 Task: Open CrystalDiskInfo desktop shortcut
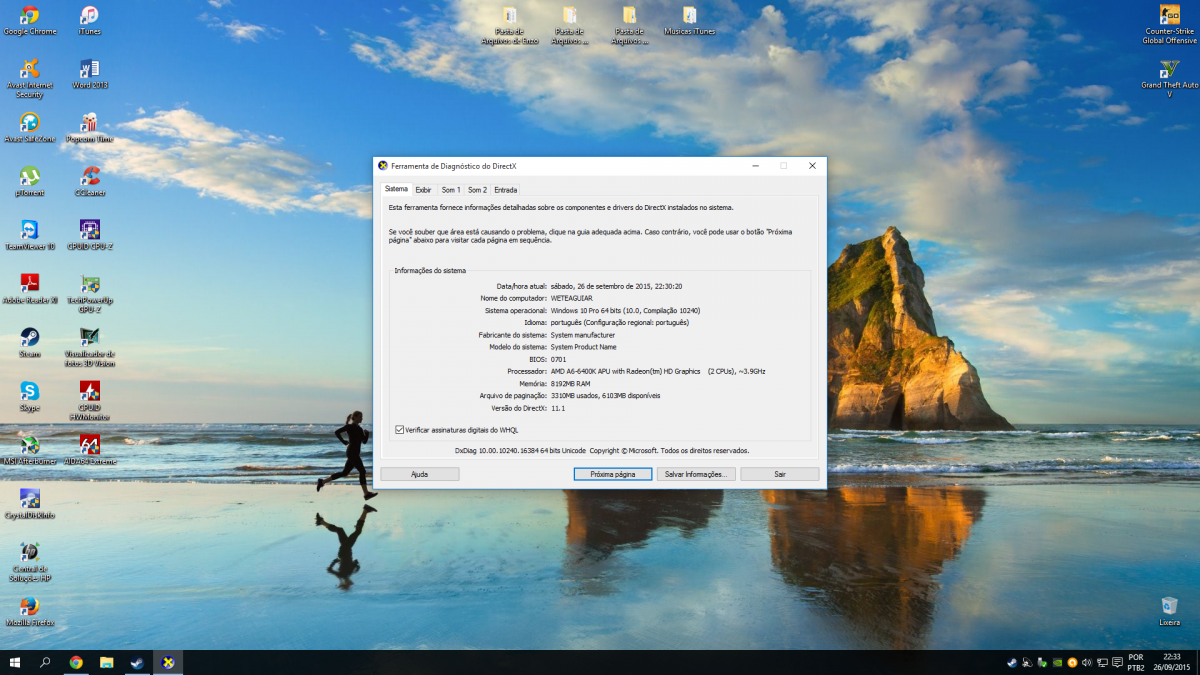[30, 506]
